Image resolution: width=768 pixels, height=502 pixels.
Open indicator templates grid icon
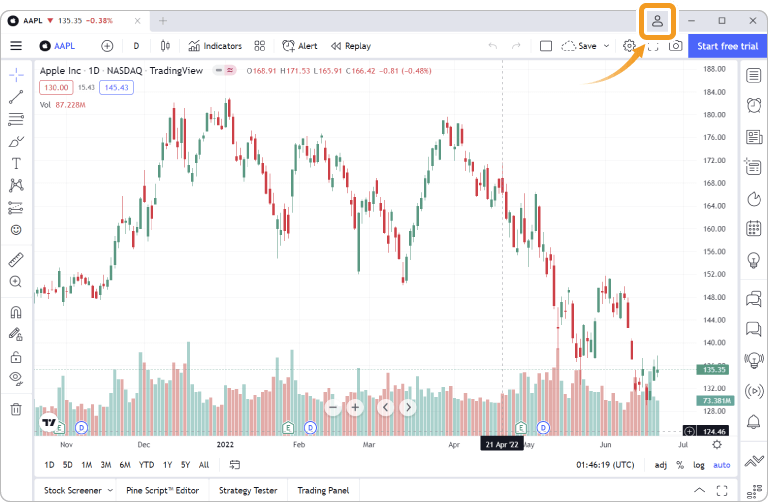pos(260,46)
